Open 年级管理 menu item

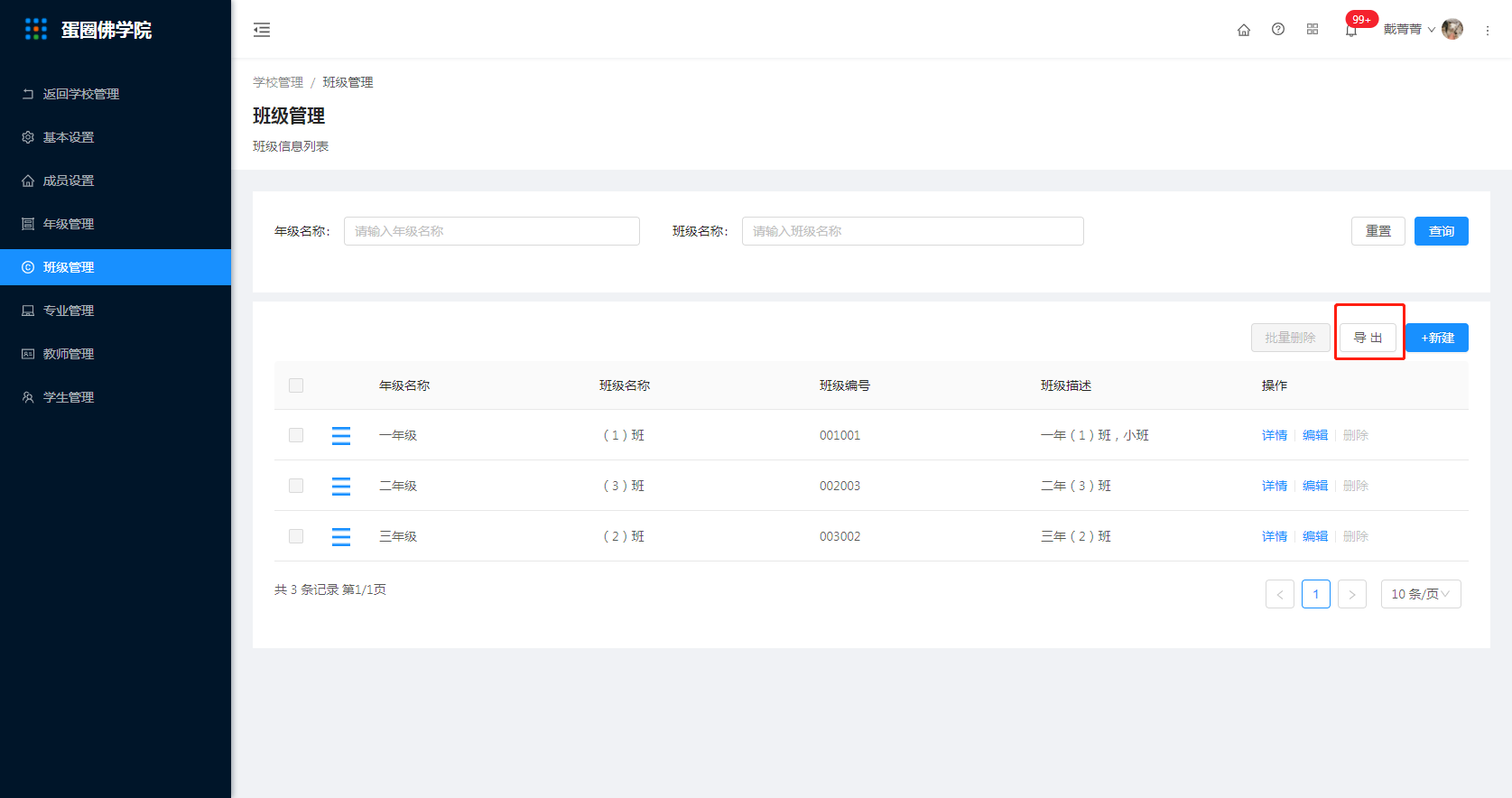point(116,224)
